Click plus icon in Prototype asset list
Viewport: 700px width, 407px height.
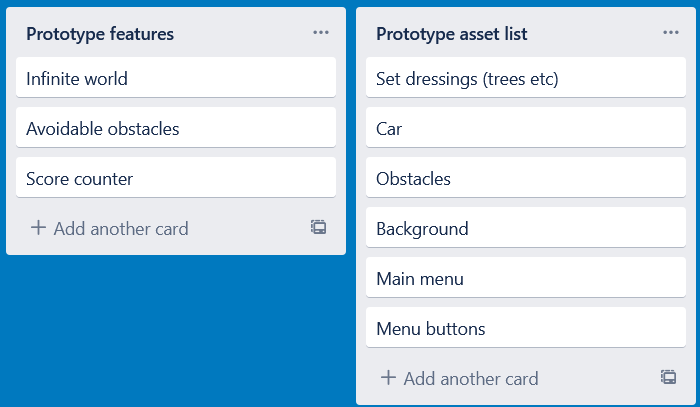pos(389,378)
